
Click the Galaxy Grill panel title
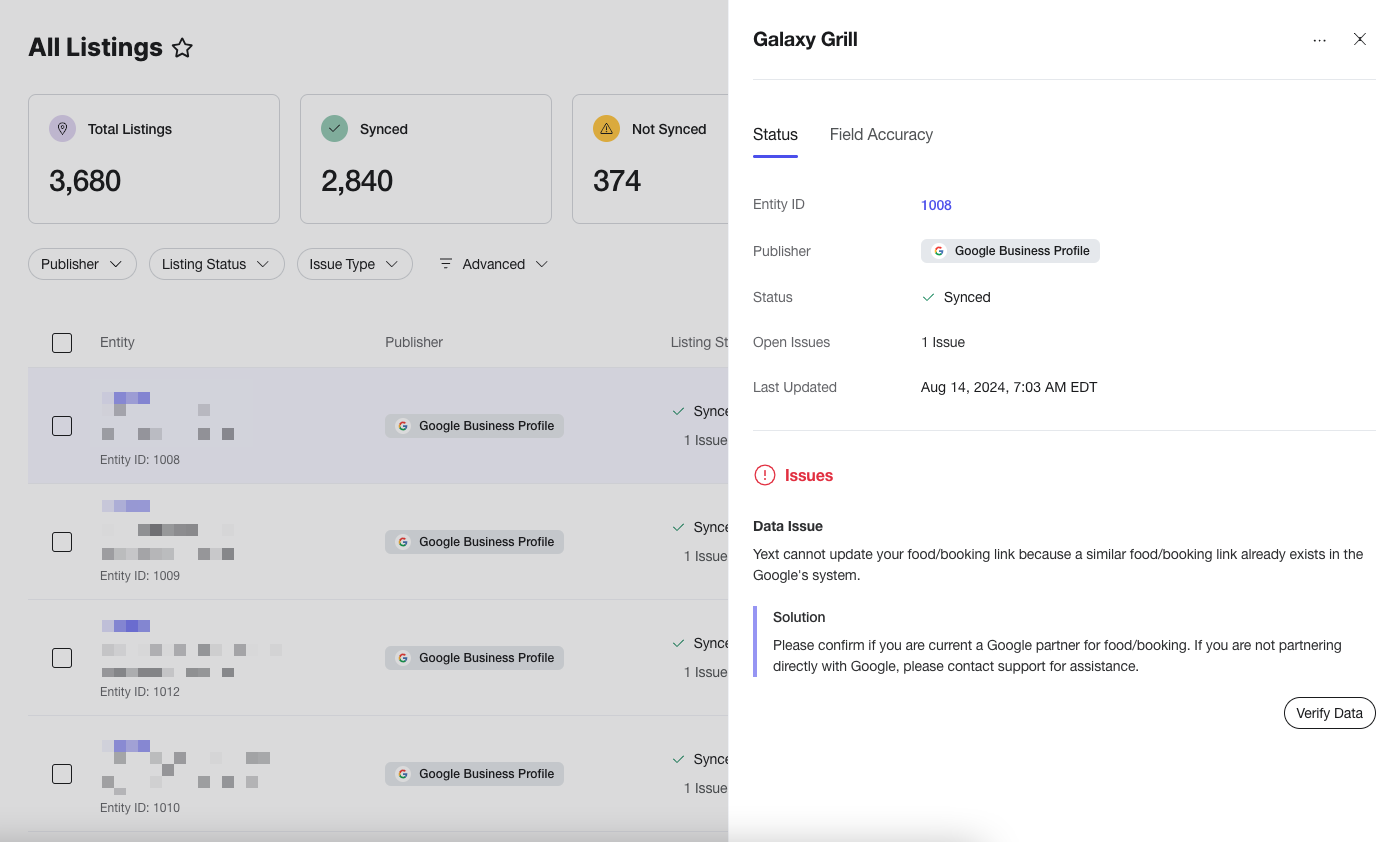805,40
